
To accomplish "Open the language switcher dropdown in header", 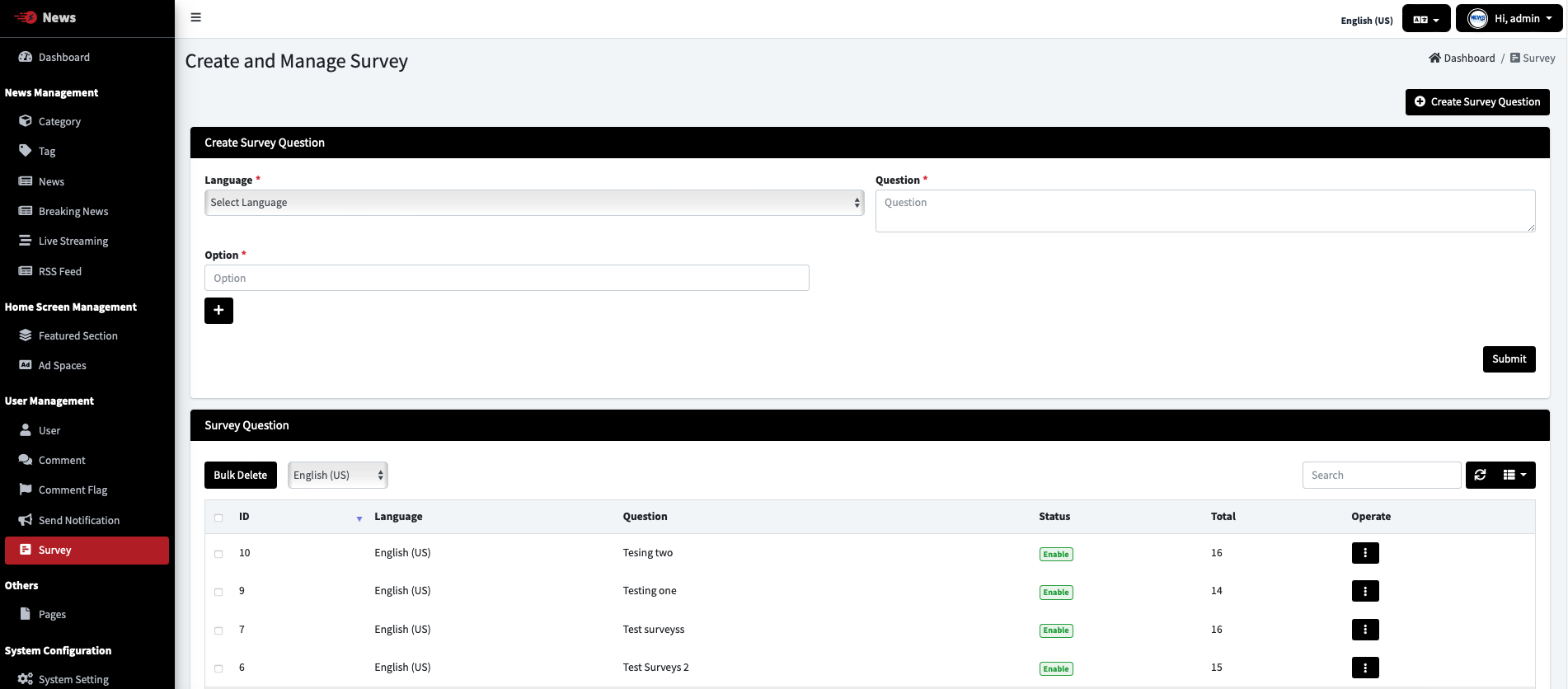I will pyautogui.click(x=1426, y=18).
